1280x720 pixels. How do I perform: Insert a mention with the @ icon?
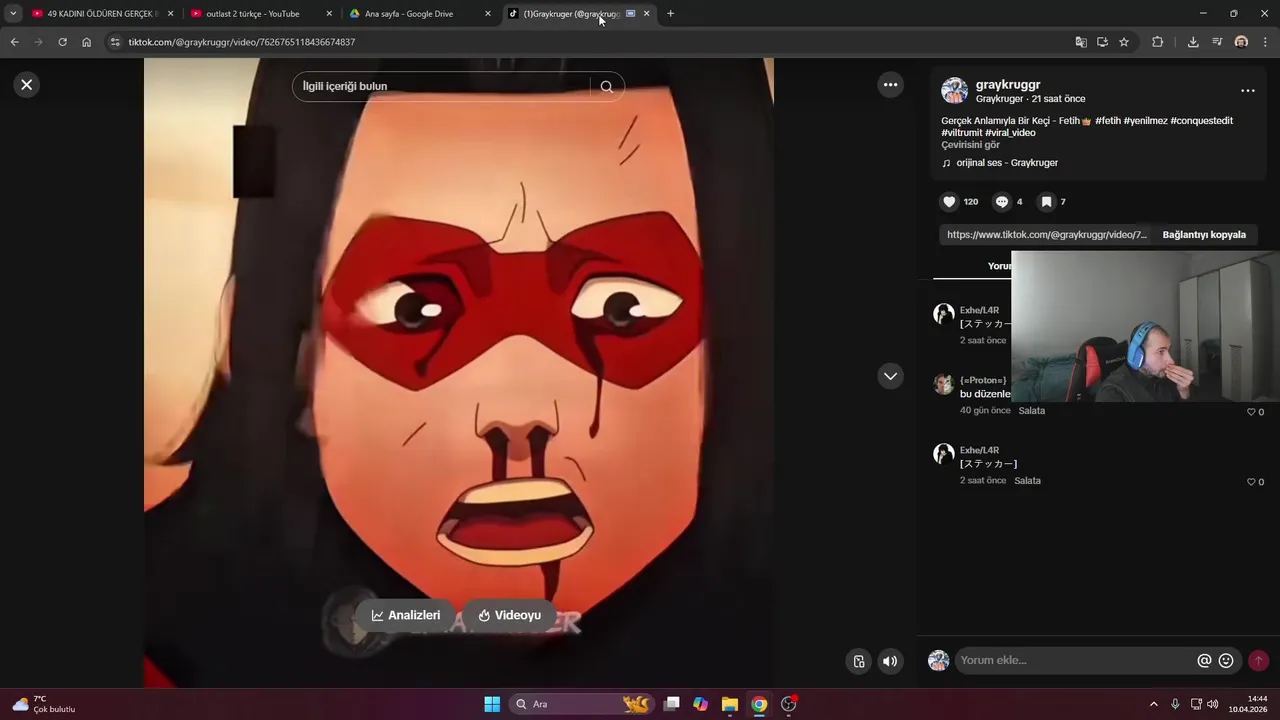tap(1204, 661)
